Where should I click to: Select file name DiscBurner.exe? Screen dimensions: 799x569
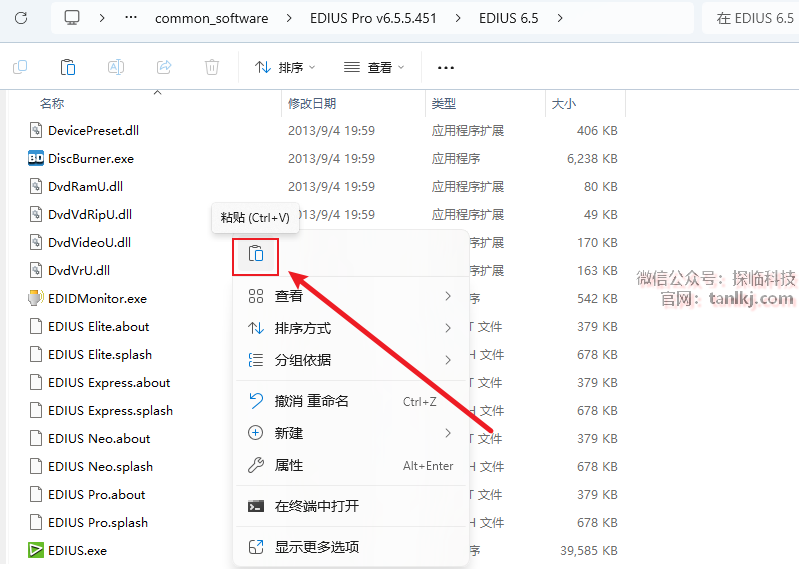click(x=91, y=158)
